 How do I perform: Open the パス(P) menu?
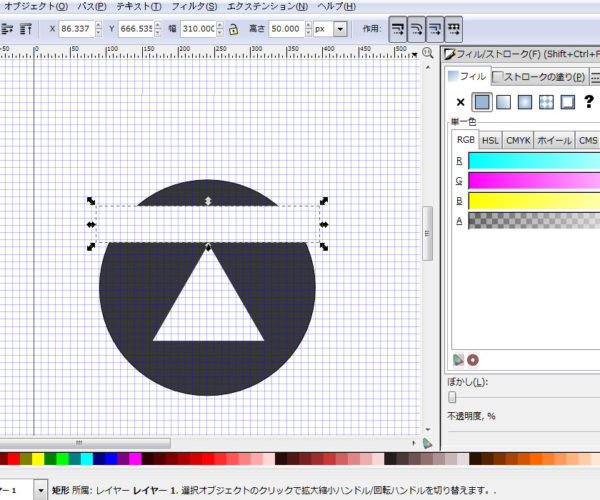tap(92, 7)
